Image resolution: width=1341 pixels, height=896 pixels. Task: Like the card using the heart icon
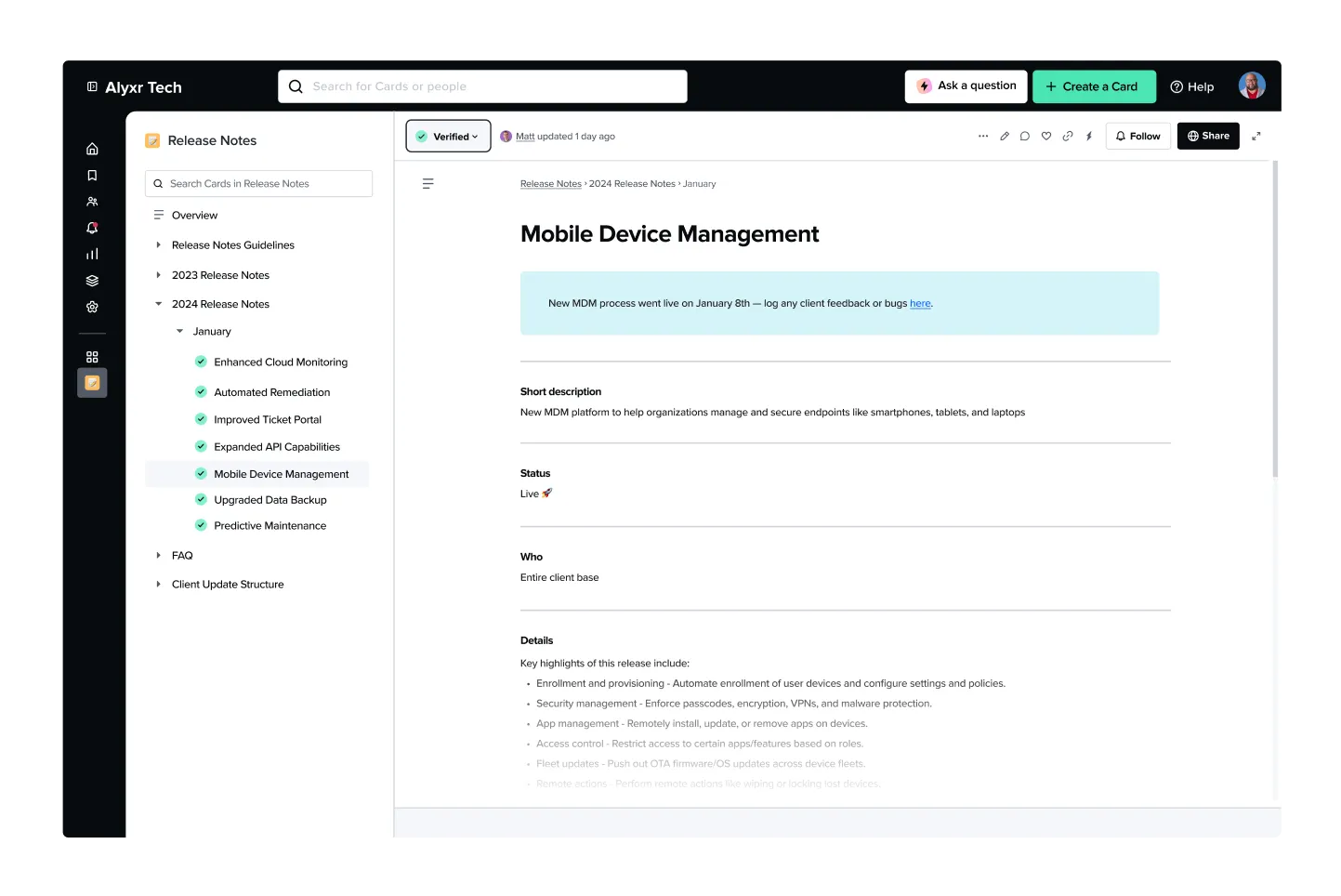pos(1046,136)
